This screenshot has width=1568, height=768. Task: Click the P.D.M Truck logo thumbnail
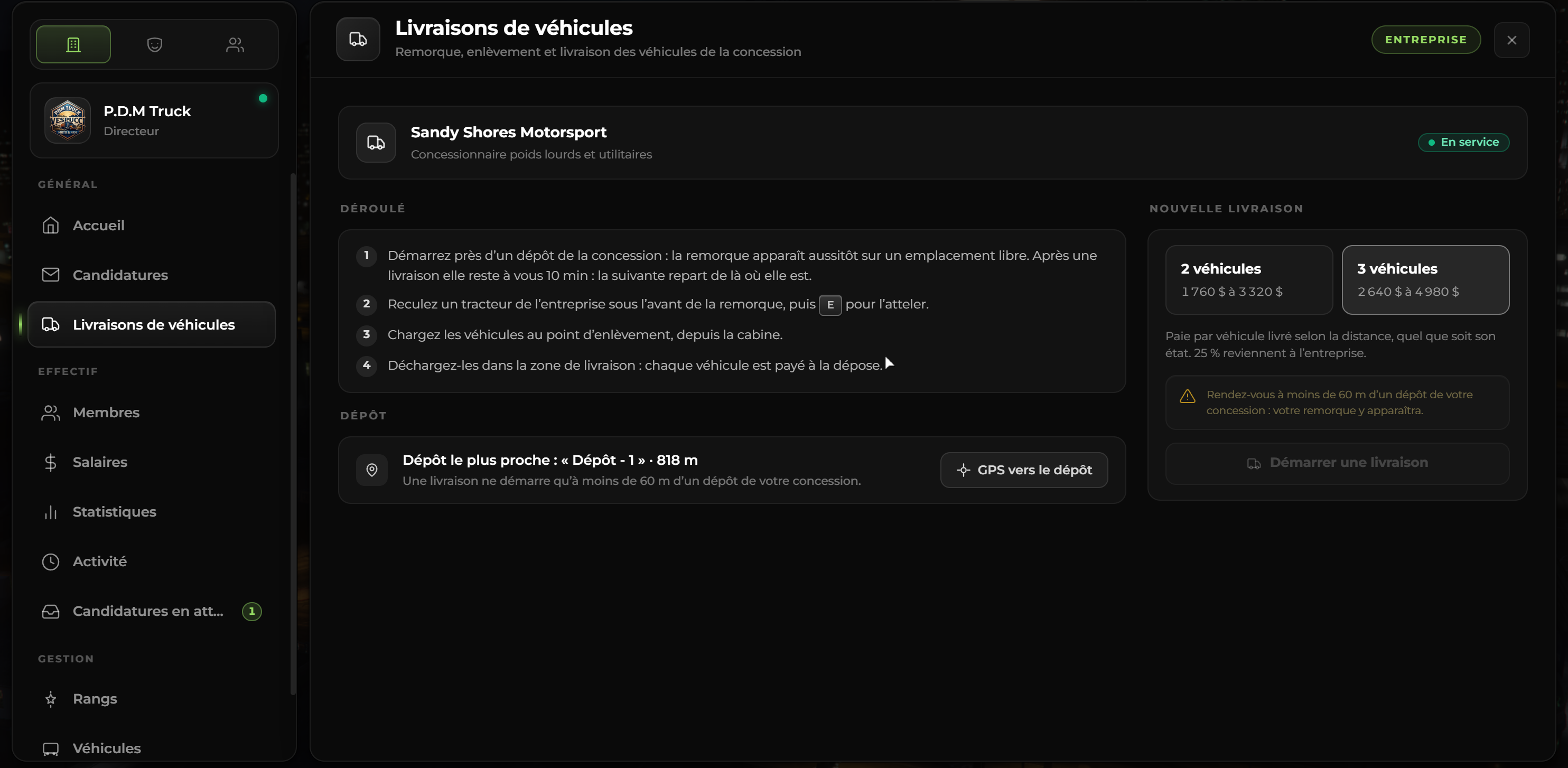(68, 120)
